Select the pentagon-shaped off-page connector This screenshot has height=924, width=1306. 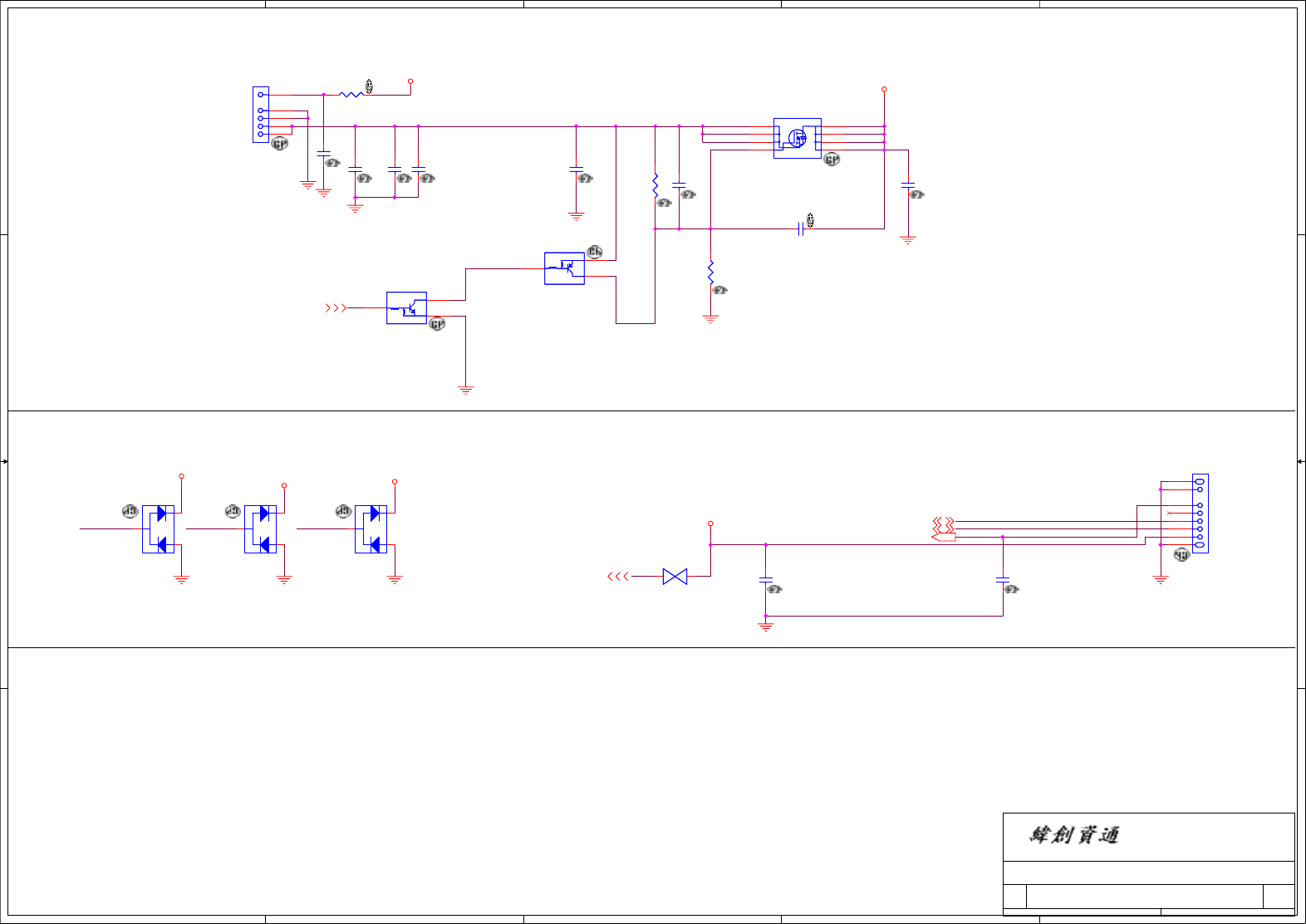click(x=944, y=538)
